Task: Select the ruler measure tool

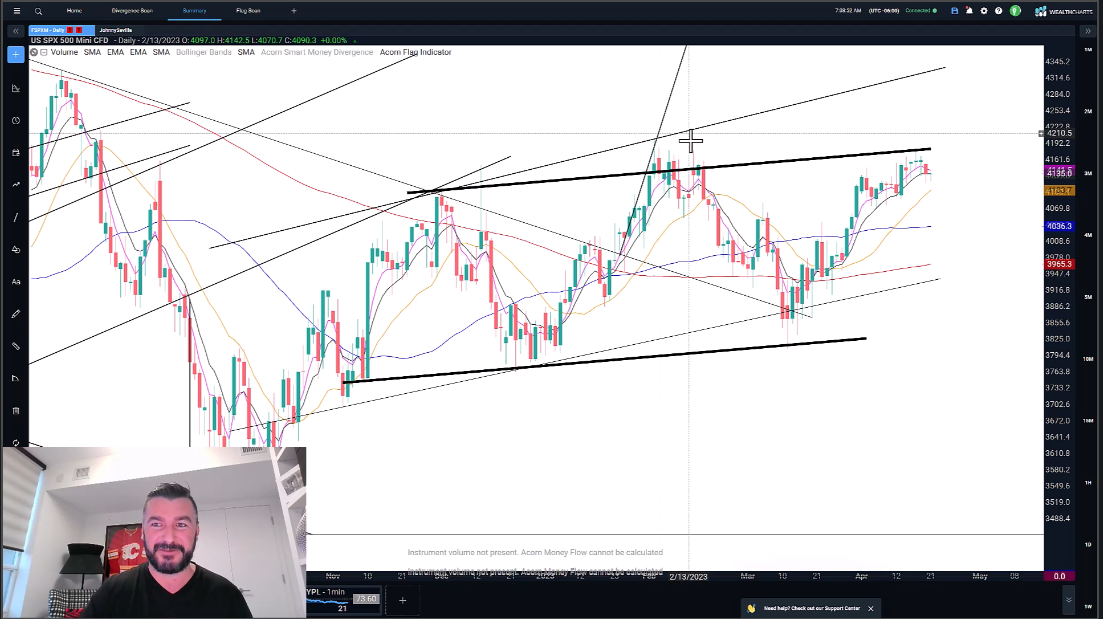Action: [15, 346]
